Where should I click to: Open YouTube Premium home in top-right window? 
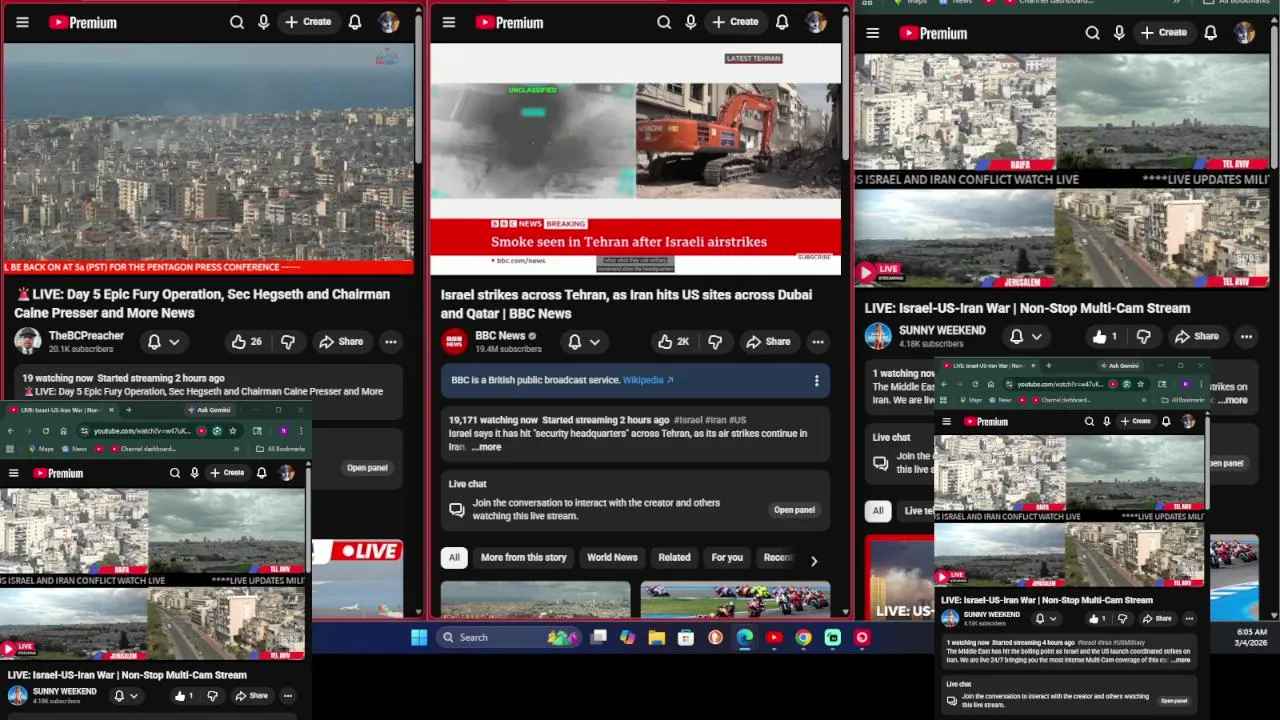pos(933,33)
